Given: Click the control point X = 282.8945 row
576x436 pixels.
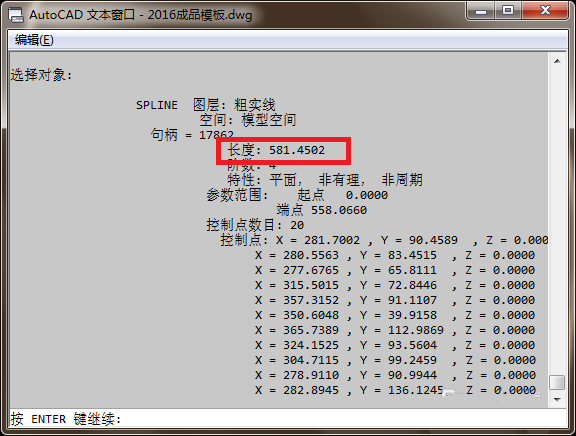Looking at the screenshot, I should pyautogui.click(x=395, y=390).
